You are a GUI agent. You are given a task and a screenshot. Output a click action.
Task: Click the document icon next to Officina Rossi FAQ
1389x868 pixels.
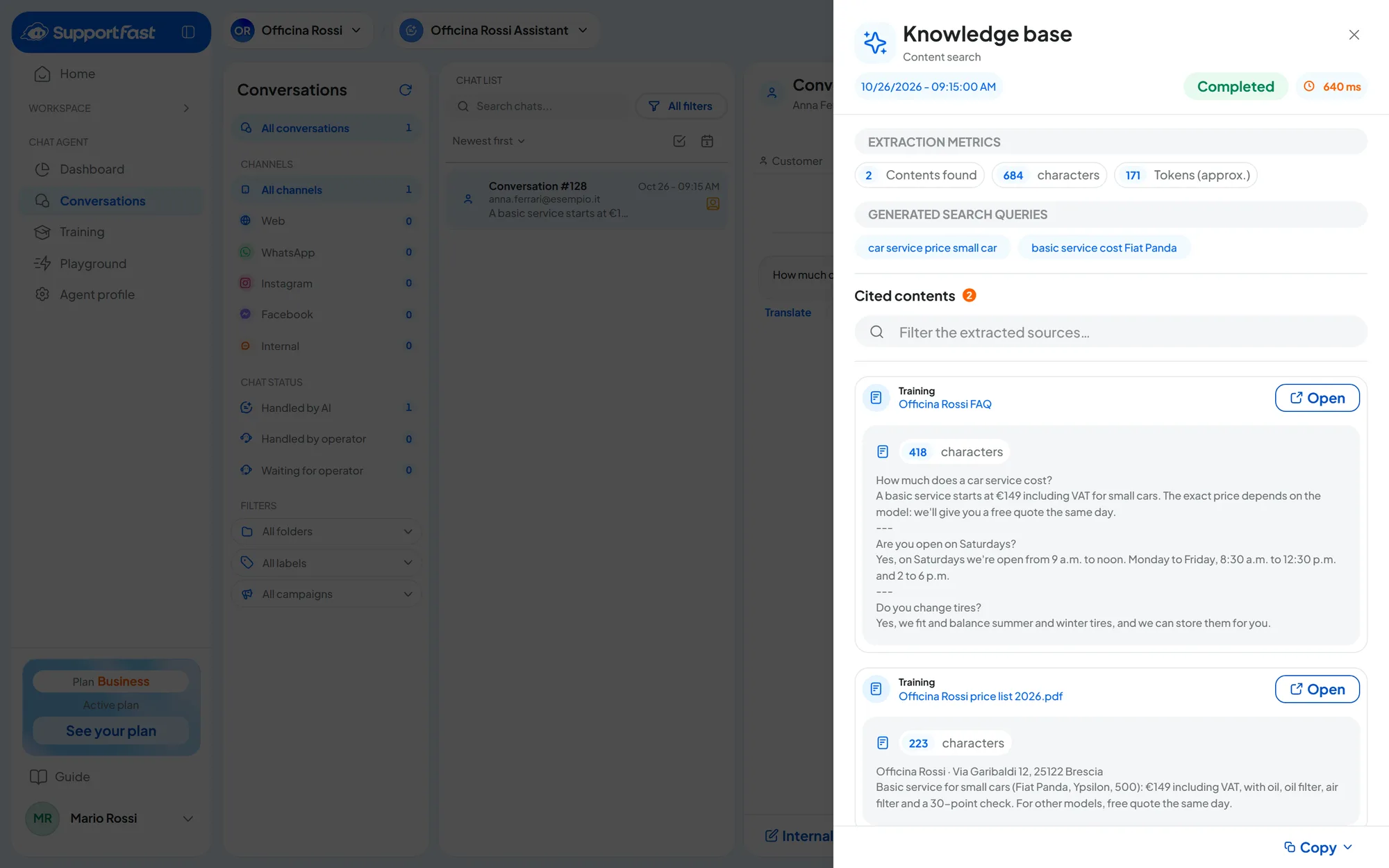tap(876, 397)
